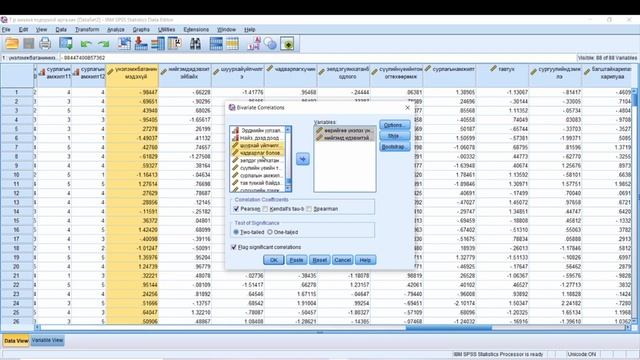Open the Edit menu
Viewport: 640px width, 360px height.
tap(23, 29)
